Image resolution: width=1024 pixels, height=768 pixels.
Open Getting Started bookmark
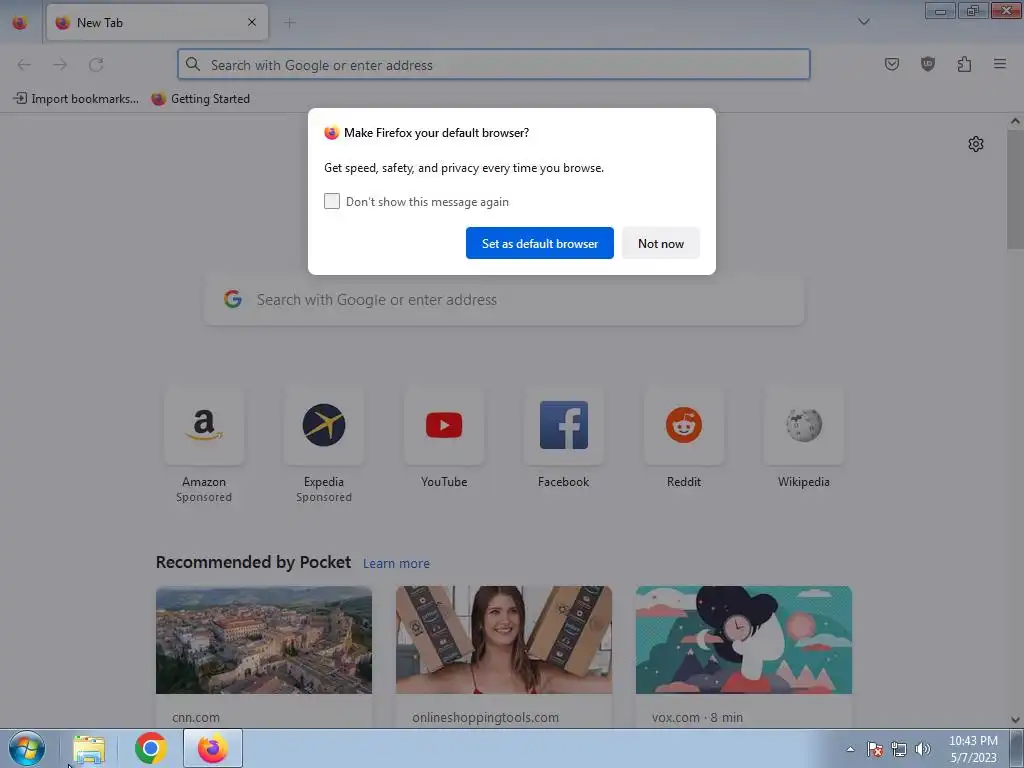(x=200, y=99)
